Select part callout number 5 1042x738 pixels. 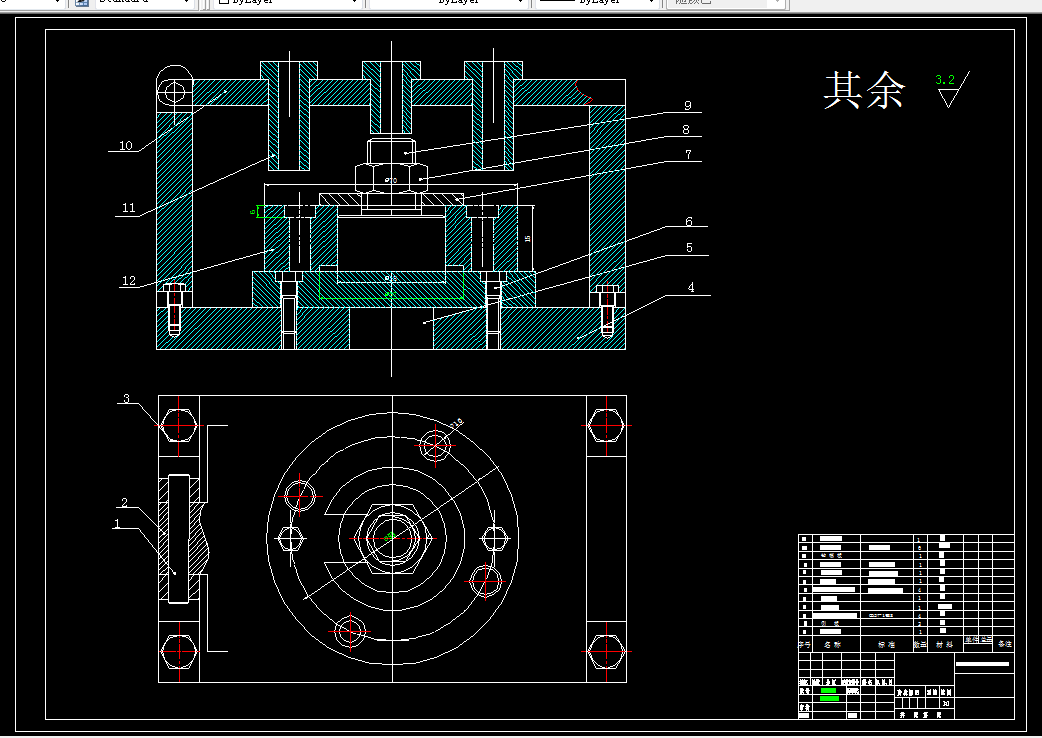tap(689, 248)
